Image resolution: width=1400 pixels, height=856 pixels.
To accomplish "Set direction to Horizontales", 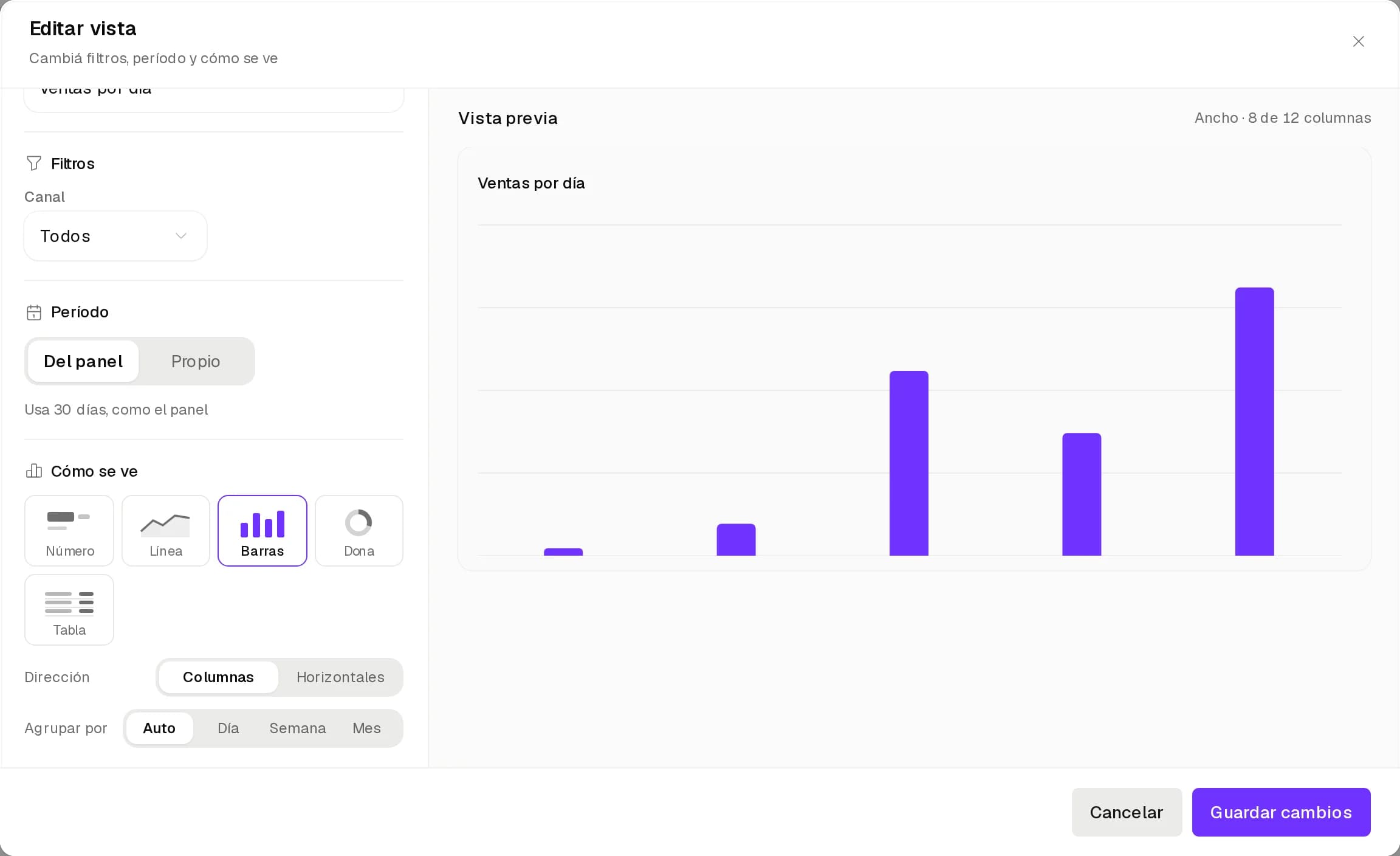I will coord(340,677).
